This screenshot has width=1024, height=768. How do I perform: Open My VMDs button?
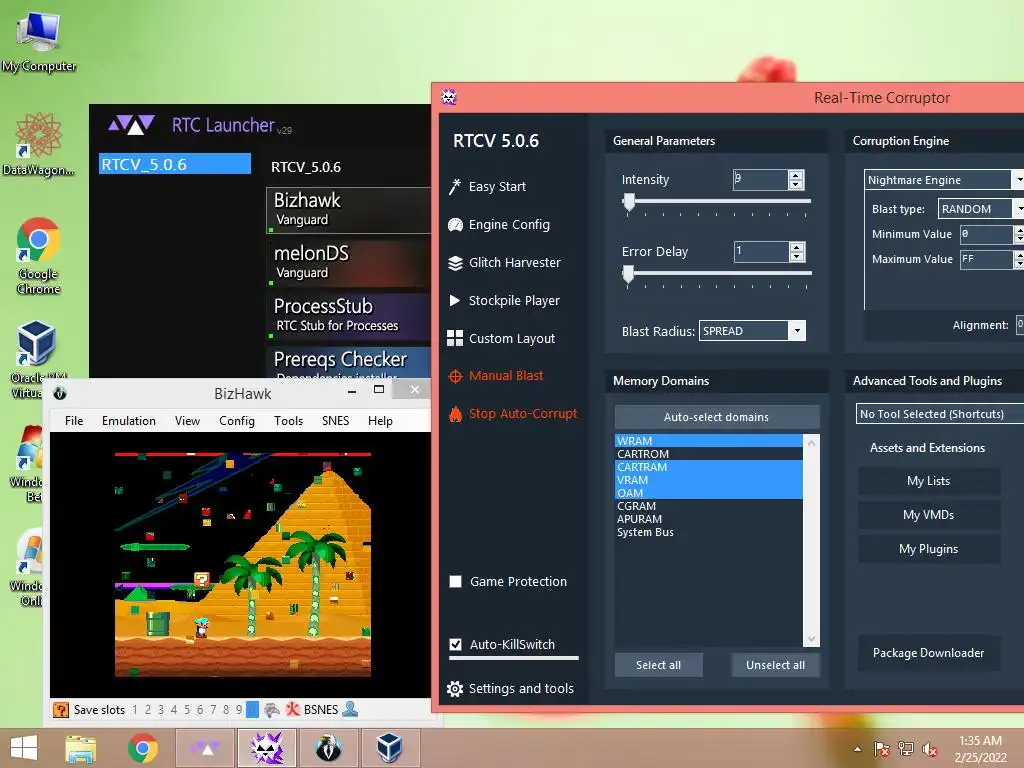pos(929,515)
